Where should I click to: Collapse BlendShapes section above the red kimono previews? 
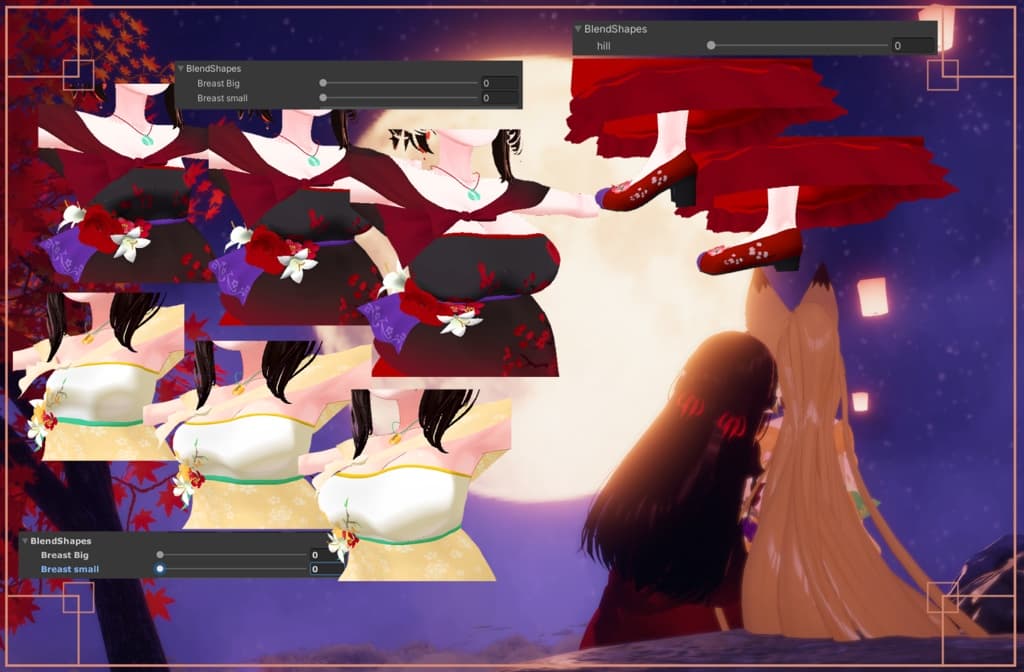tap(181, 69)
